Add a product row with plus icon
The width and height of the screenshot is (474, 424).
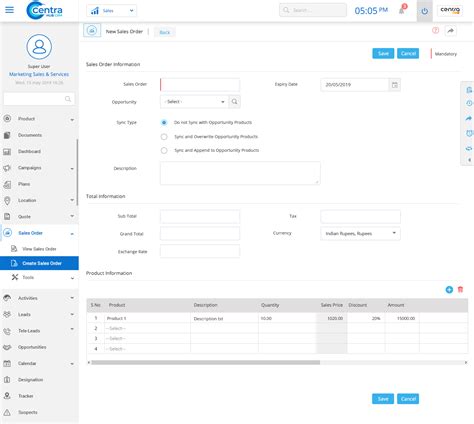pyautogui.click(x=449, y=290)
